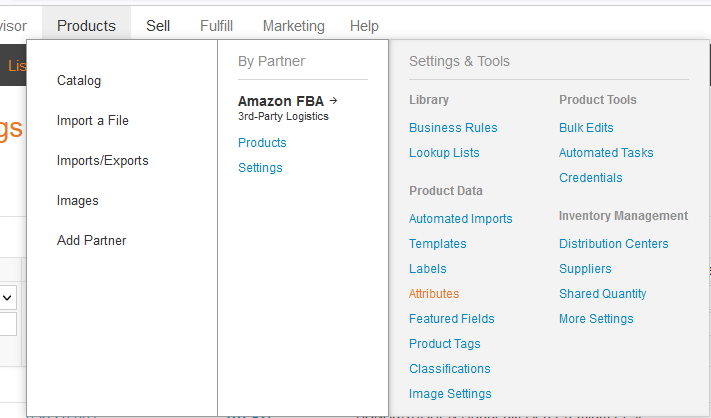Open the Sell menu
This screenshot has height=418, width=711.
pos(158,26)
